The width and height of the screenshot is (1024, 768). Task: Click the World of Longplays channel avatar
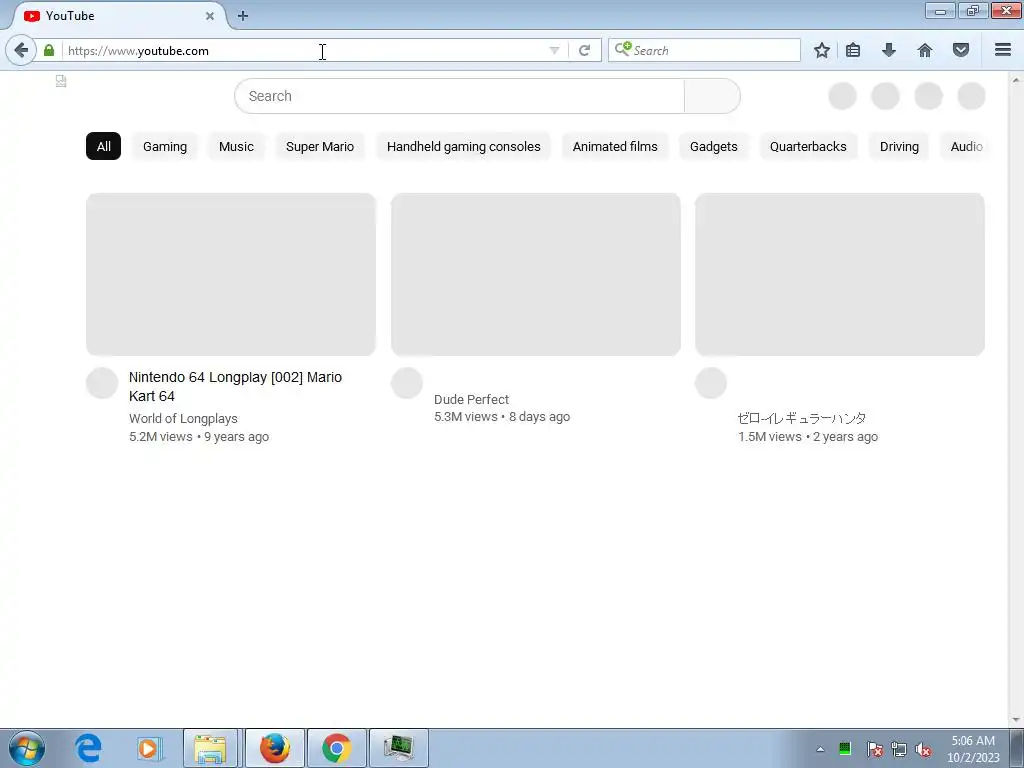click(x=102, y=383)
